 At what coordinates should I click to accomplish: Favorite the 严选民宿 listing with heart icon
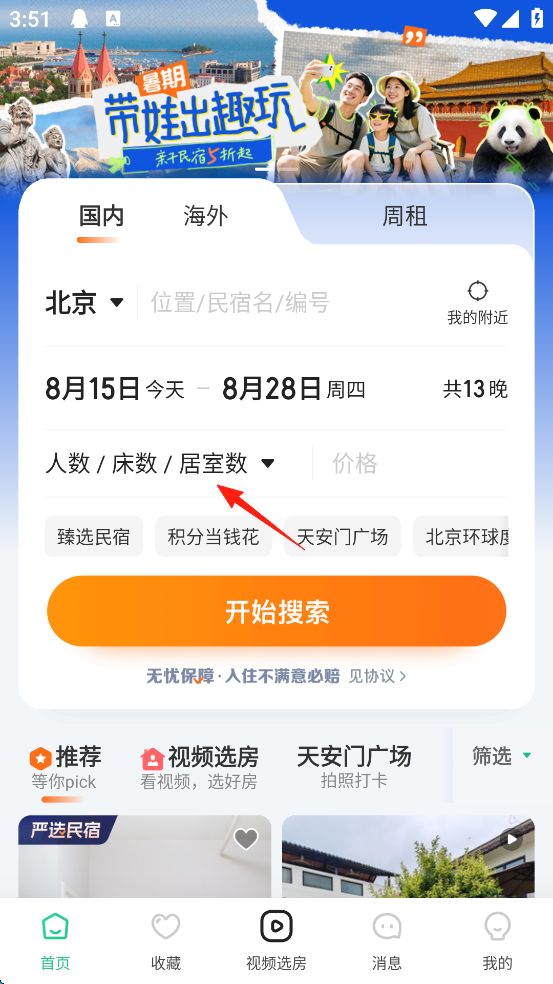point(245,839)
